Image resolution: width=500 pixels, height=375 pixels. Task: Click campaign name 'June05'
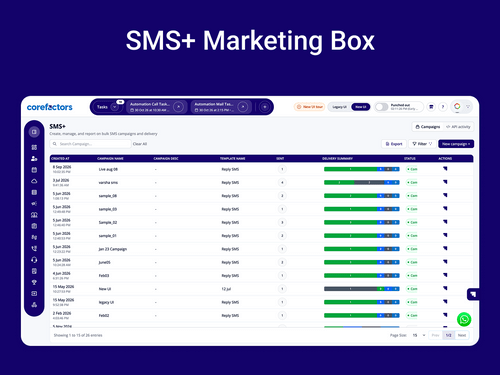(104, 262)
